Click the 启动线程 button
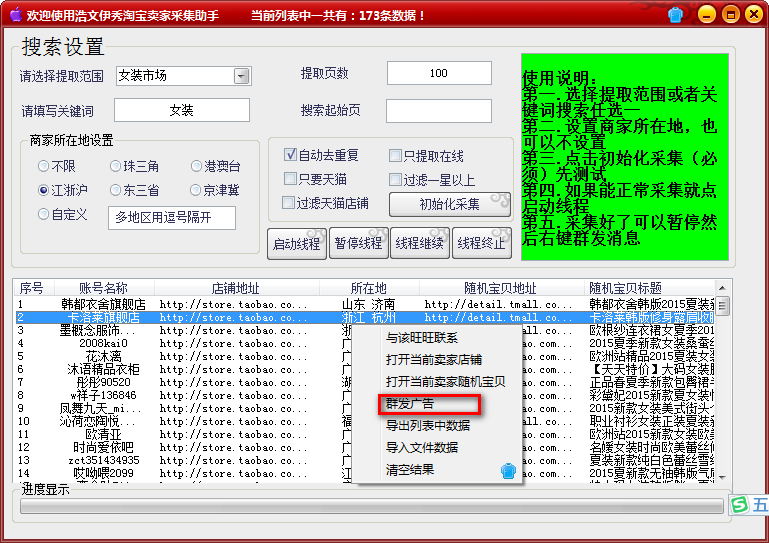Screen dimensions: 769x543 pyautogui.click(x=297, y=243)
